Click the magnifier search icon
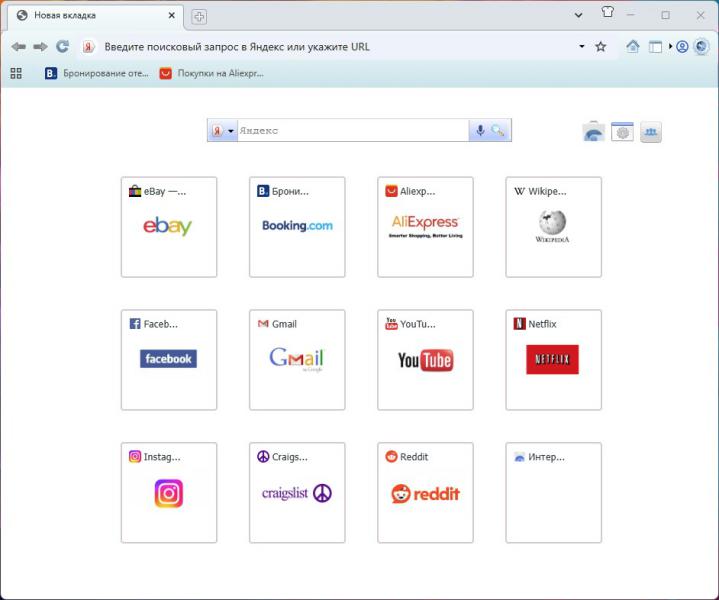Screen dimensions: 719x600 point(498,131)
